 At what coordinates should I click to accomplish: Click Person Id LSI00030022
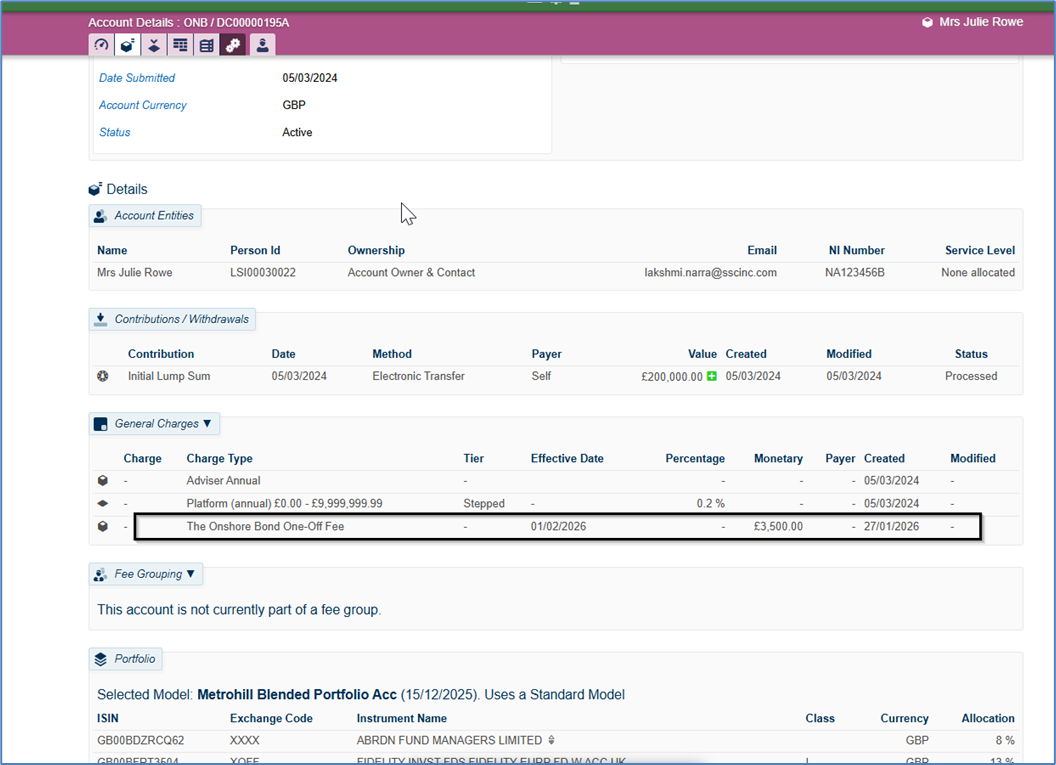[263, 272]
